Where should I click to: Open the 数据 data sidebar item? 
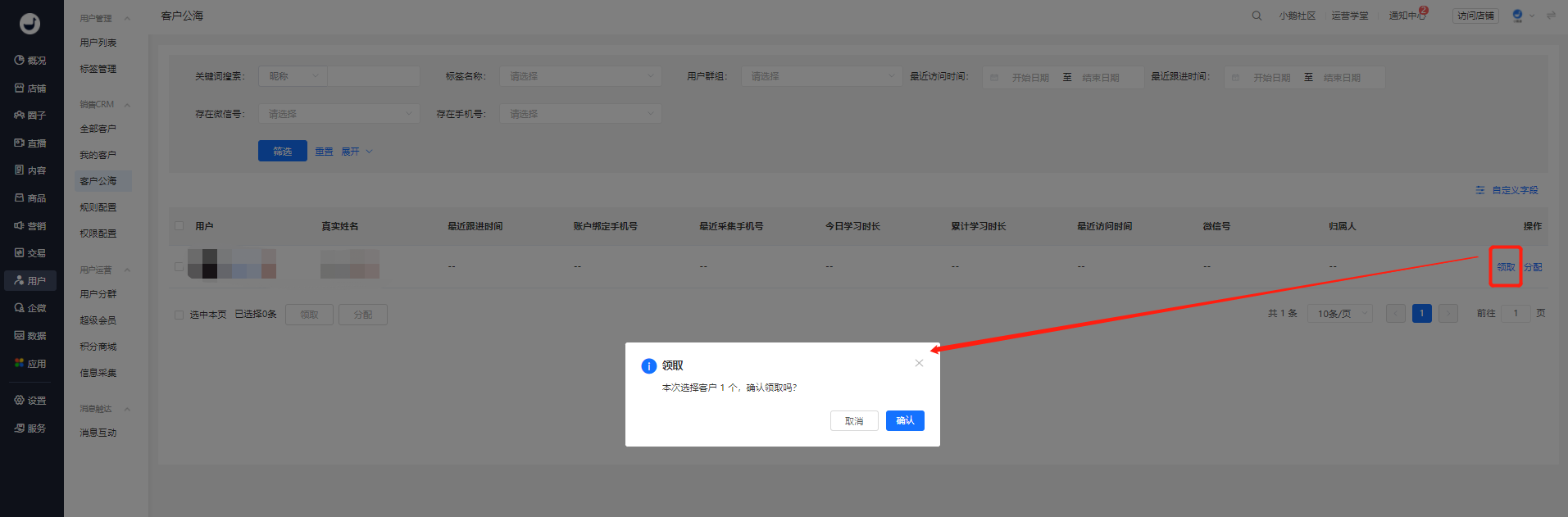pos(31,336)
